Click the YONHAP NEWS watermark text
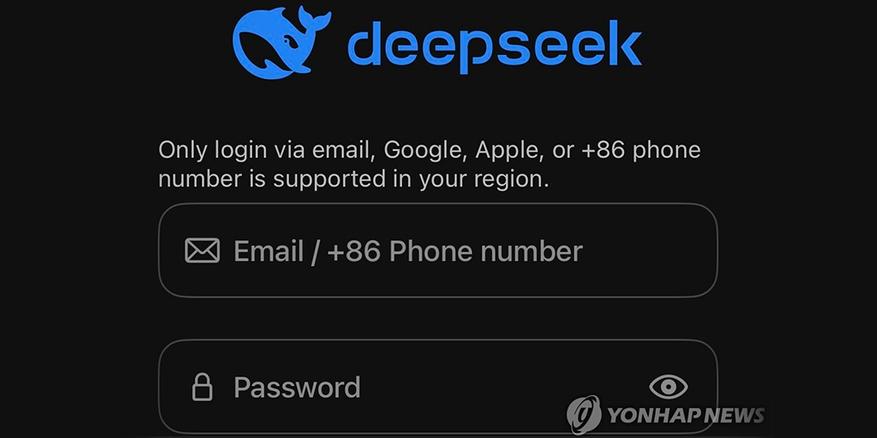The height and width of the screenshot is (438, 877). (686, 416)
